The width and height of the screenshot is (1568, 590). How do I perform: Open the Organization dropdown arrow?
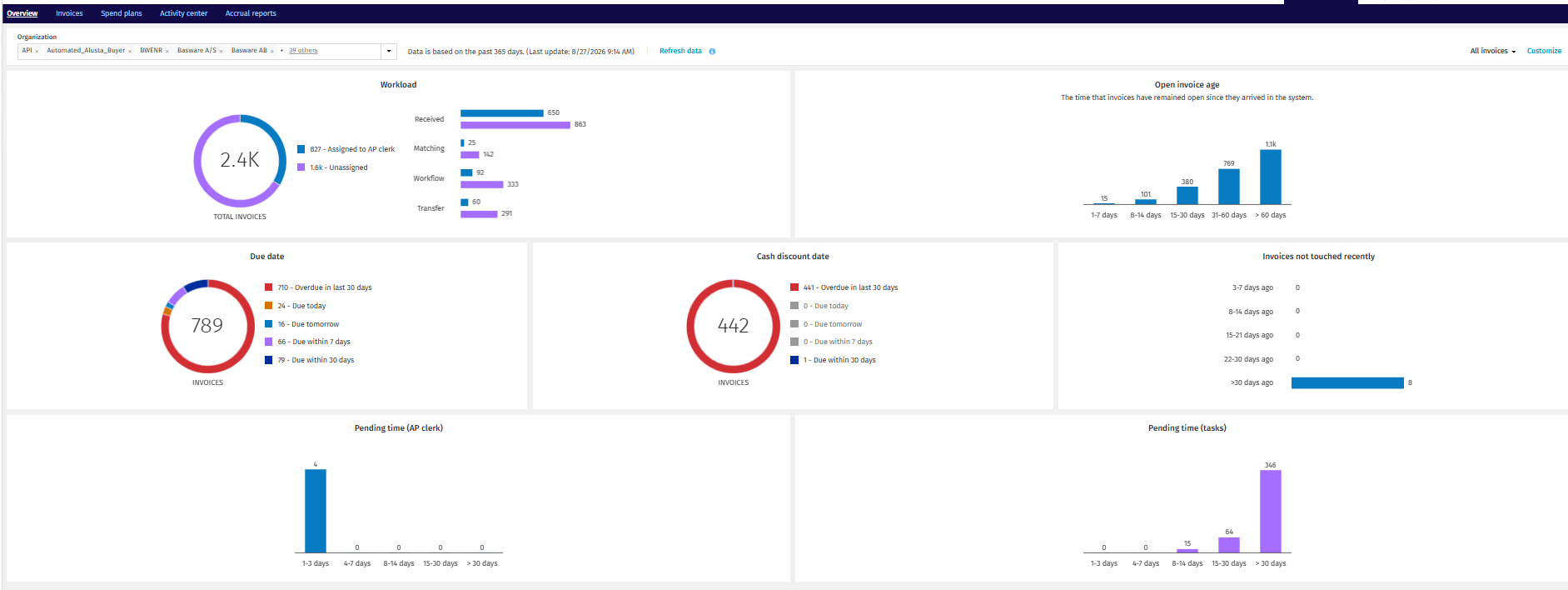coord(389,52)
